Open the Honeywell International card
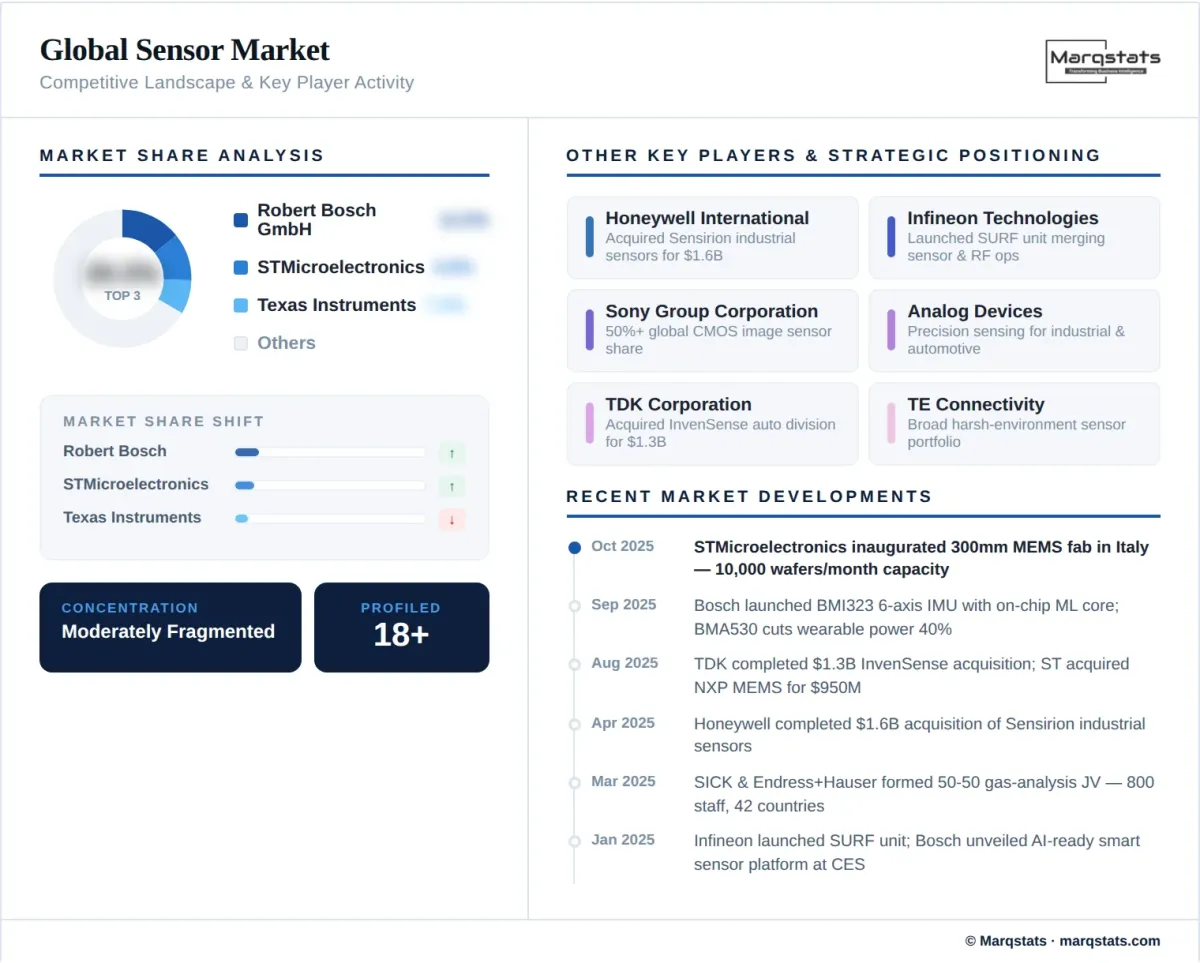 coord(712,238)
